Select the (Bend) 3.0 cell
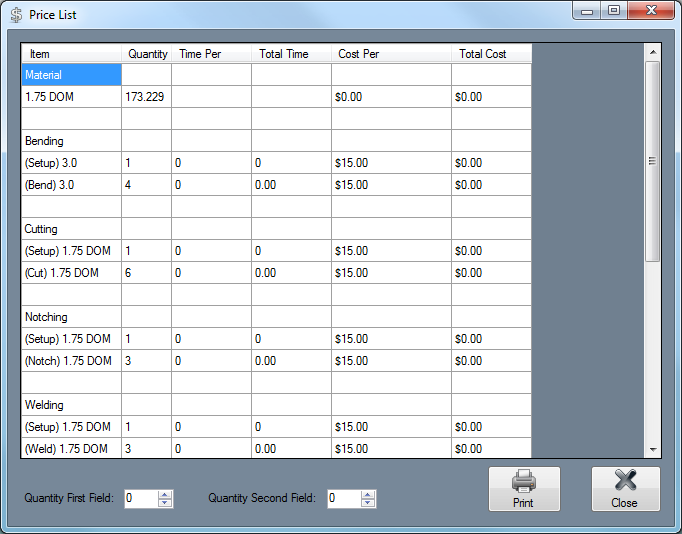Image resolution: width=682 pixels, height=534 pixels. (71, 185)
